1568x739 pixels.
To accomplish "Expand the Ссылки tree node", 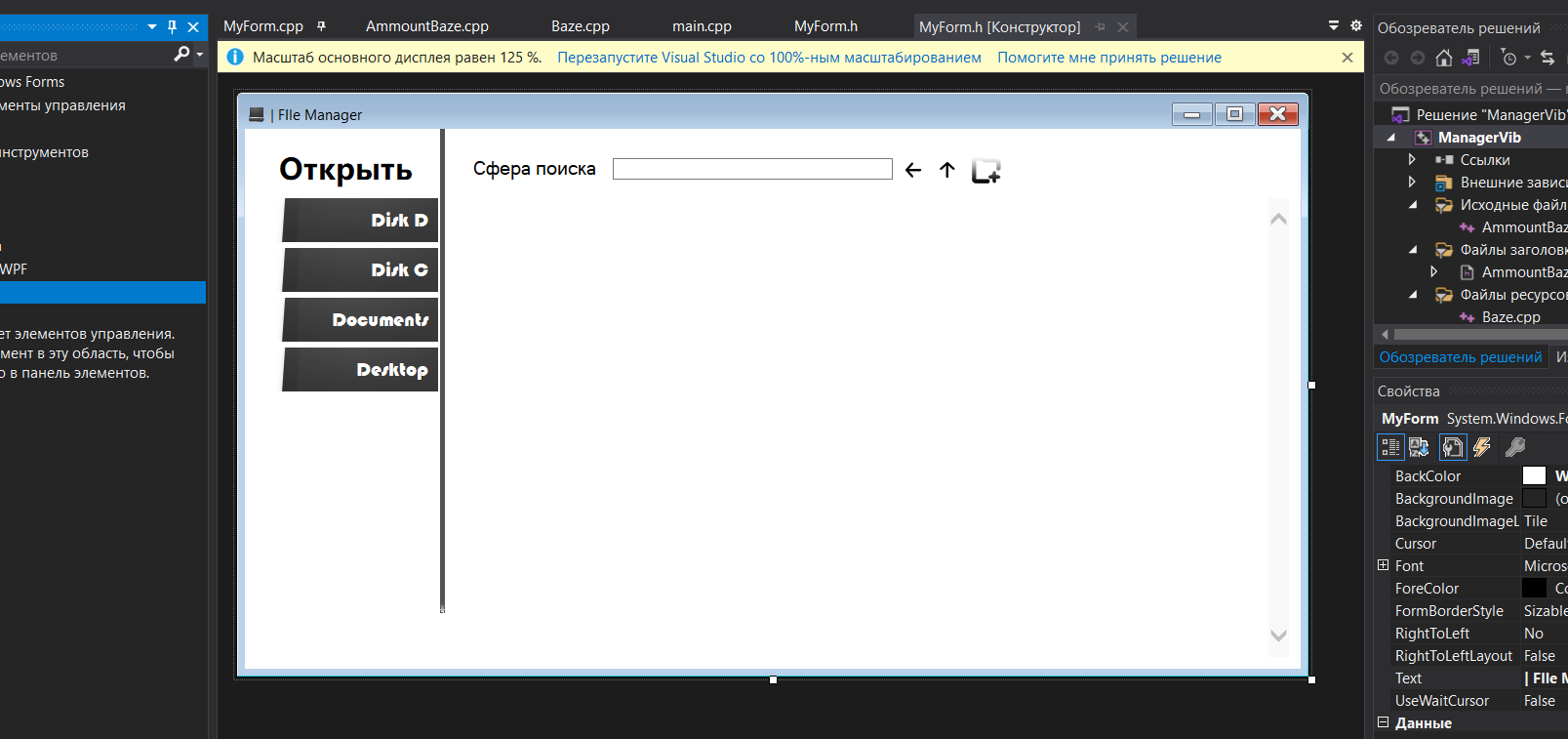I will (1412, 159).
